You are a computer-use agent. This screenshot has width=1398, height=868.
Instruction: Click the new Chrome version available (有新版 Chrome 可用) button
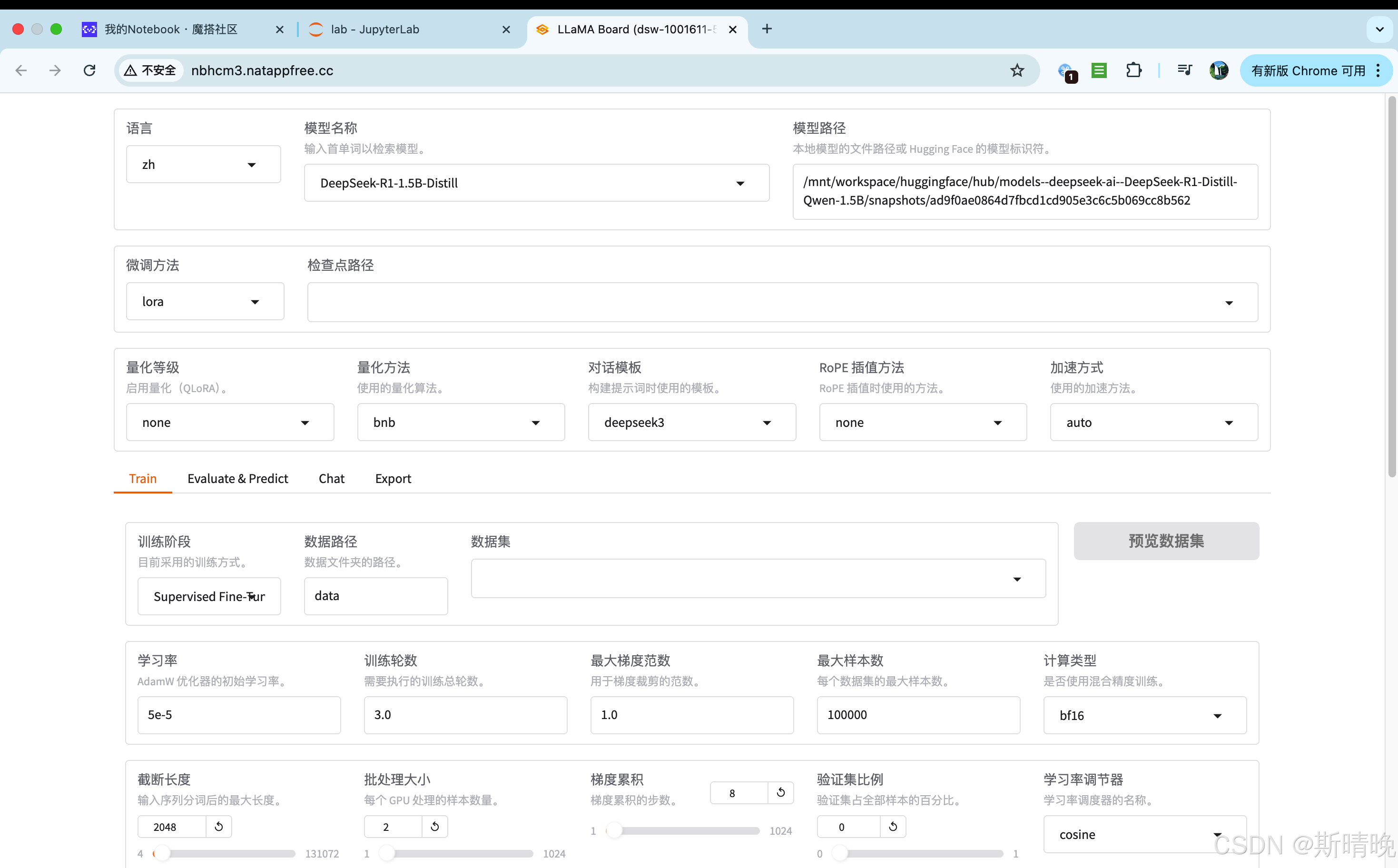1309,70
